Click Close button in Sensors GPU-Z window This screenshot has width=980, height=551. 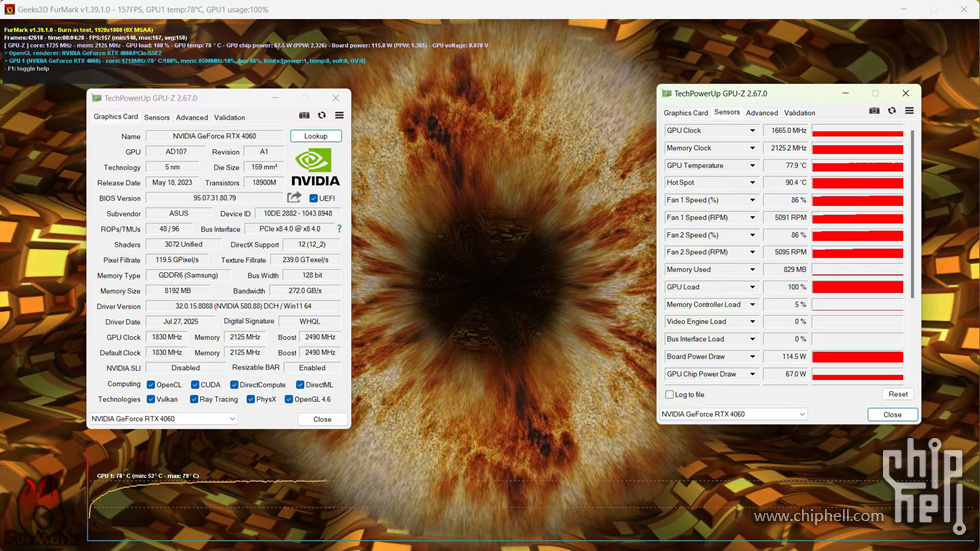pyautogui.click(x=892, y=415)
